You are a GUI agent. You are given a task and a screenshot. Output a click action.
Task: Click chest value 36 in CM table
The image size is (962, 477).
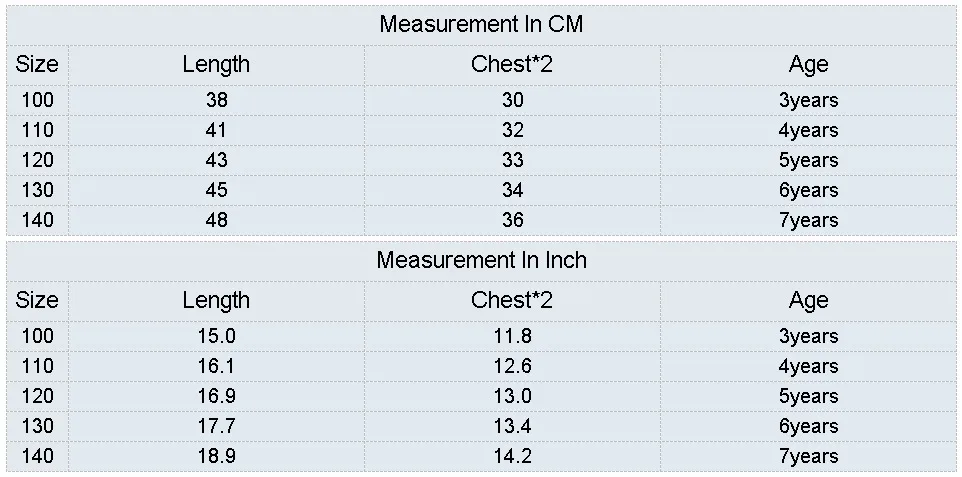(512, 220)
